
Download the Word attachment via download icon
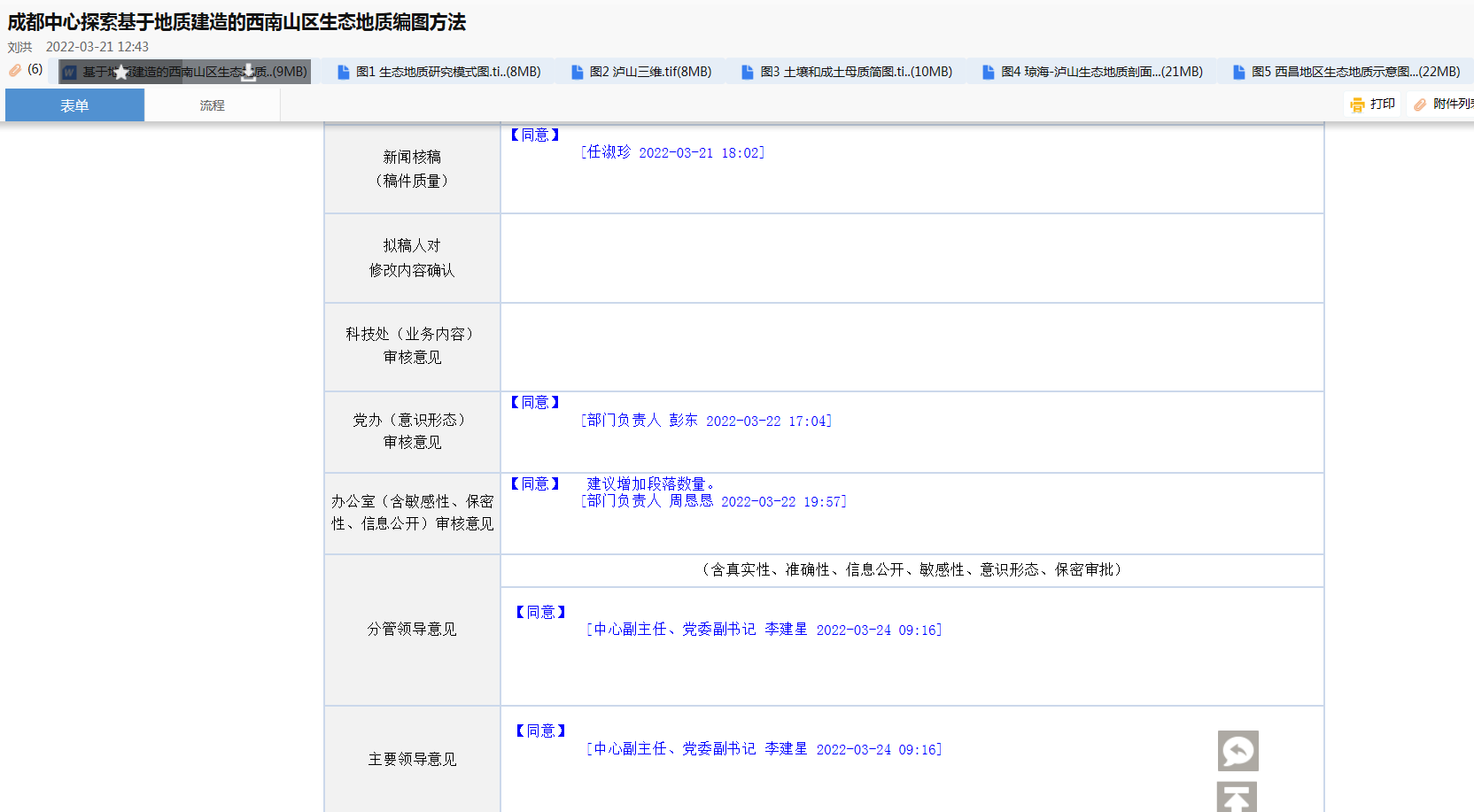point(249,73)
